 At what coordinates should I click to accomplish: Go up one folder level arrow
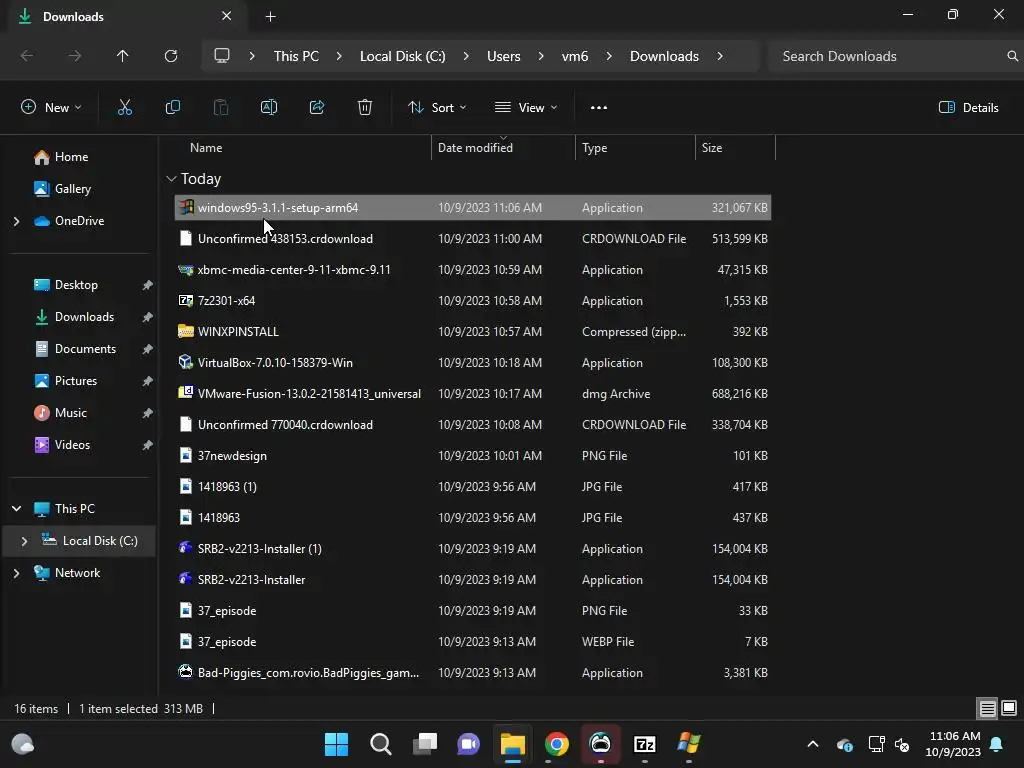point(123,56)
